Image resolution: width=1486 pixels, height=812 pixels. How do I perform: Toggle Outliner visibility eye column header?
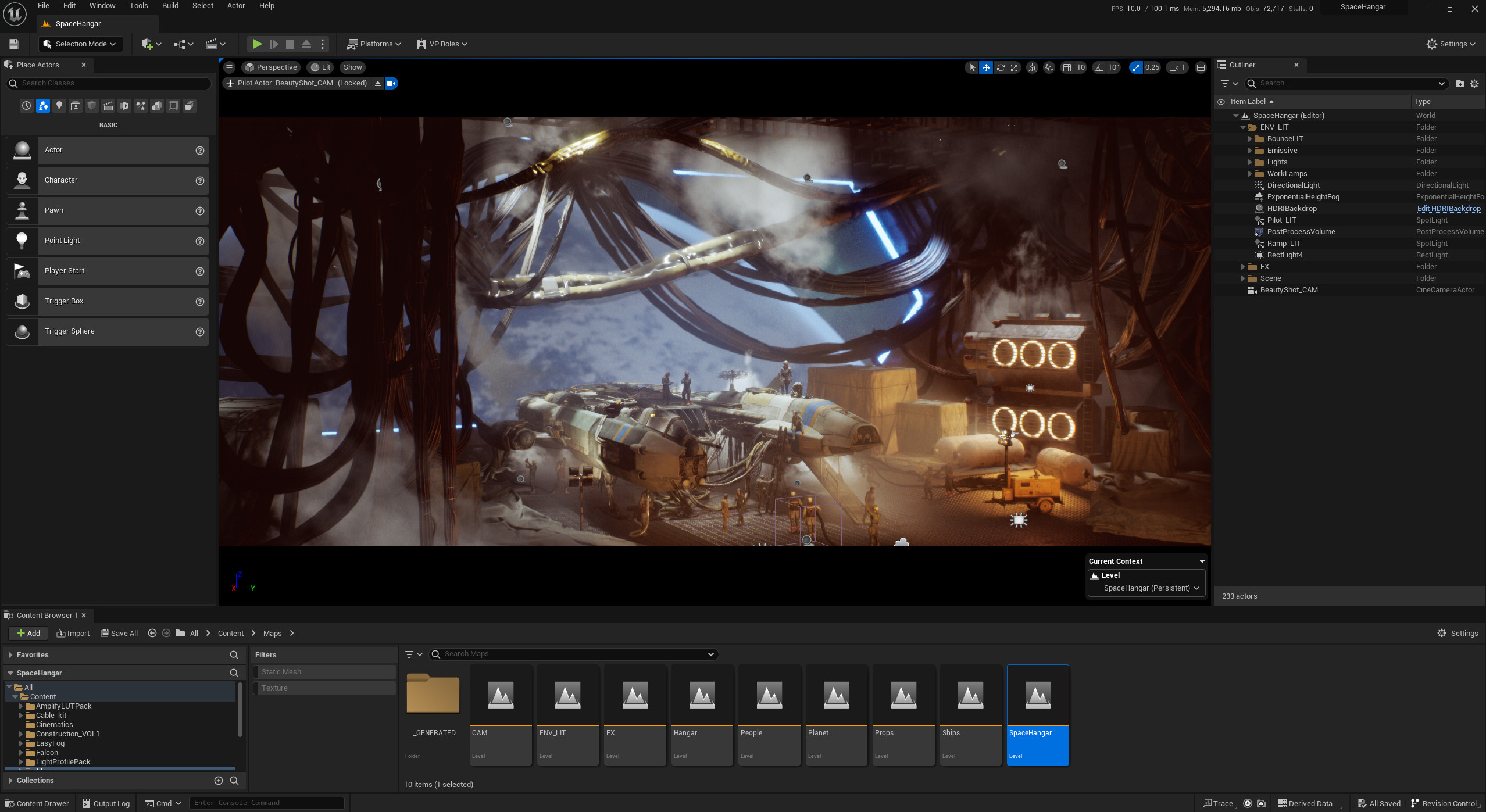click(x=1221, y=102)
